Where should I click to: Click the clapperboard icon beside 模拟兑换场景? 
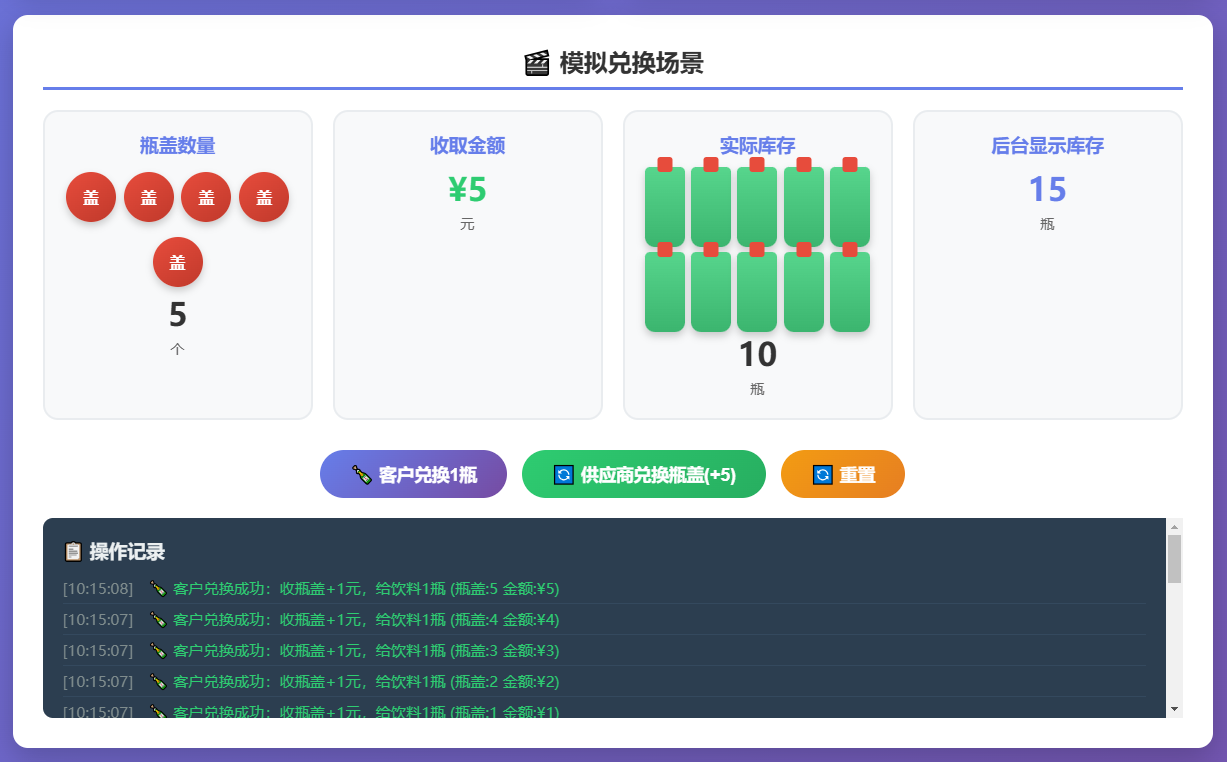pyautogui.click(x=536, y=64)
